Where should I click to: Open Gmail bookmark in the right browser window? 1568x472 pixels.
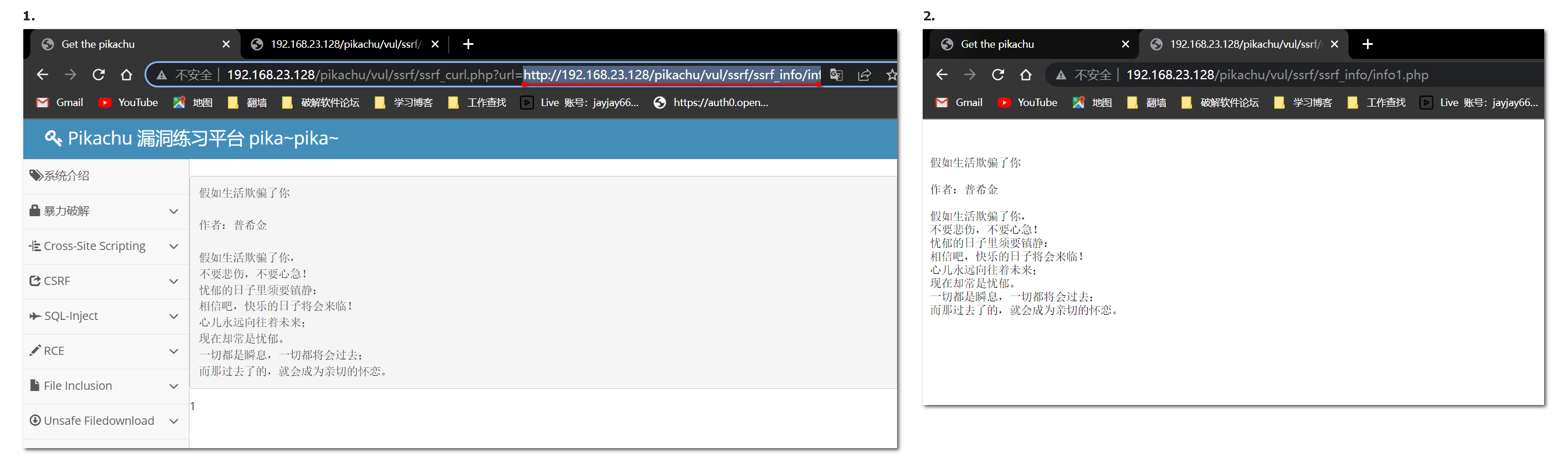[x=959, y=103]
